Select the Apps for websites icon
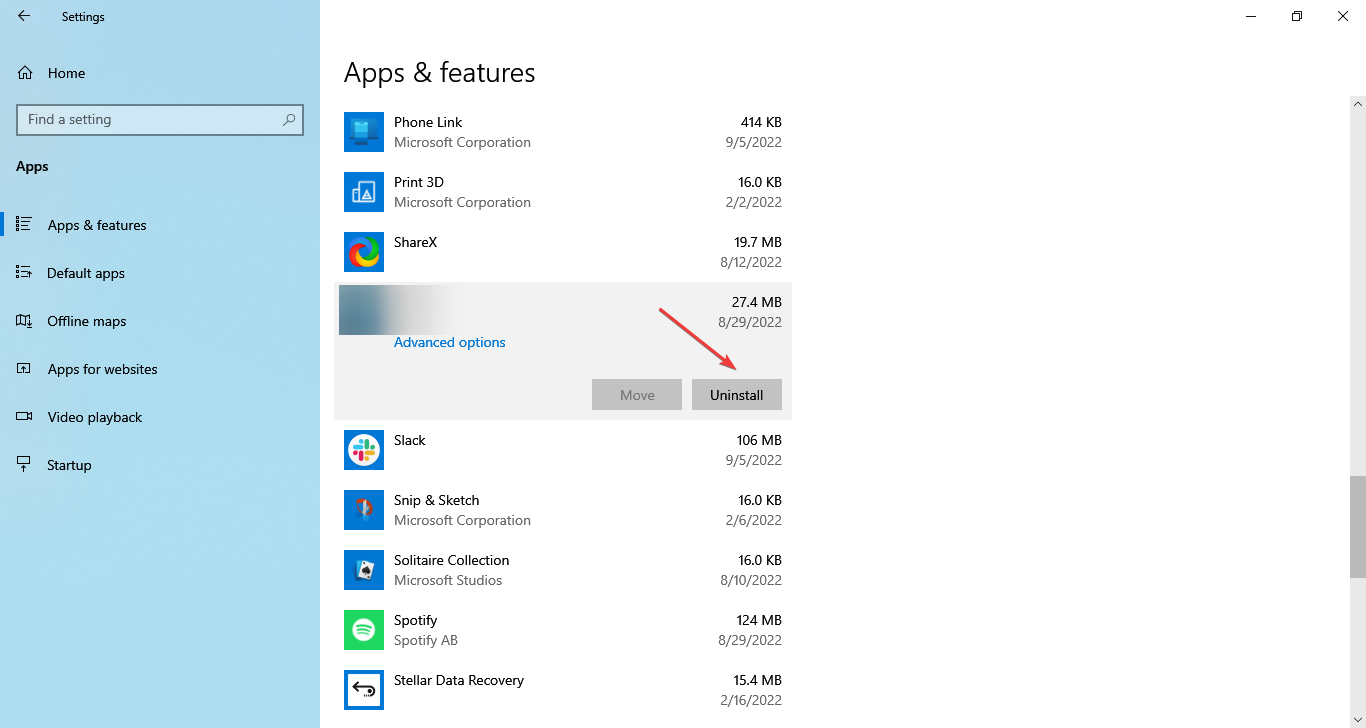 tap(24, 368)
